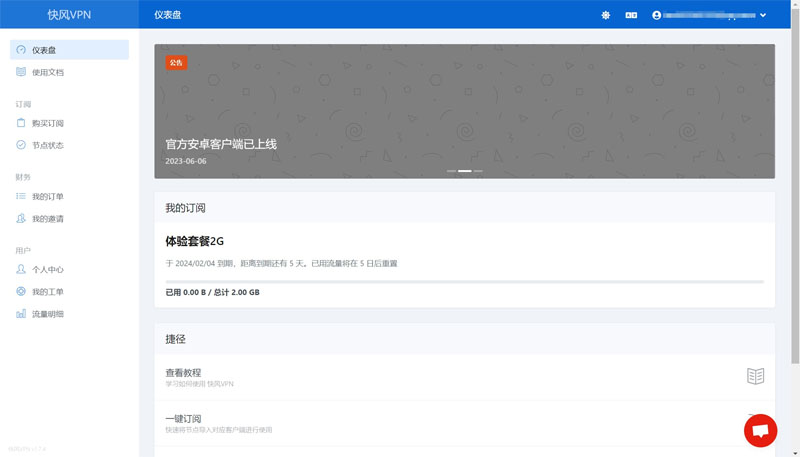Click the 节点状态 checkmark icon
The image size is (800, 457).
(21, 145)
